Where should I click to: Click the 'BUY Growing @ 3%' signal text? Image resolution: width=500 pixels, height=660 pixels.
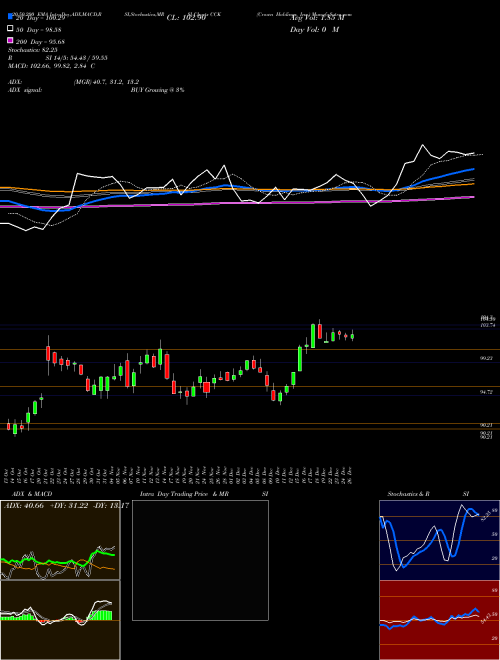(x=157, y=90)
